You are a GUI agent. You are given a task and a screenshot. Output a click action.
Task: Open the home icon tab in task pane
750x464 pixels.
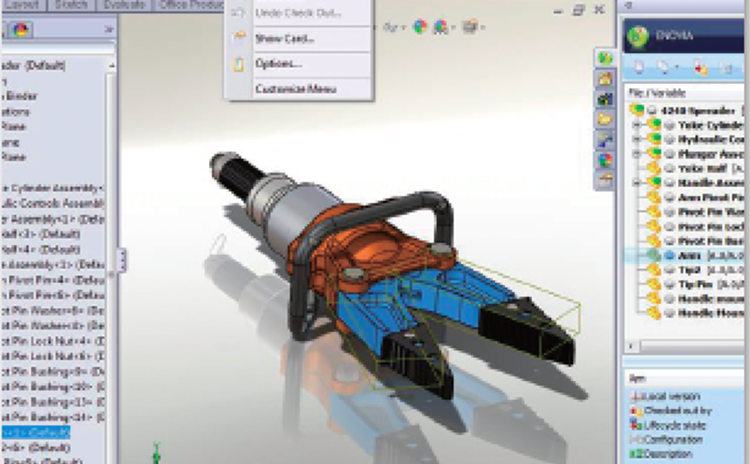click(604, 79)
